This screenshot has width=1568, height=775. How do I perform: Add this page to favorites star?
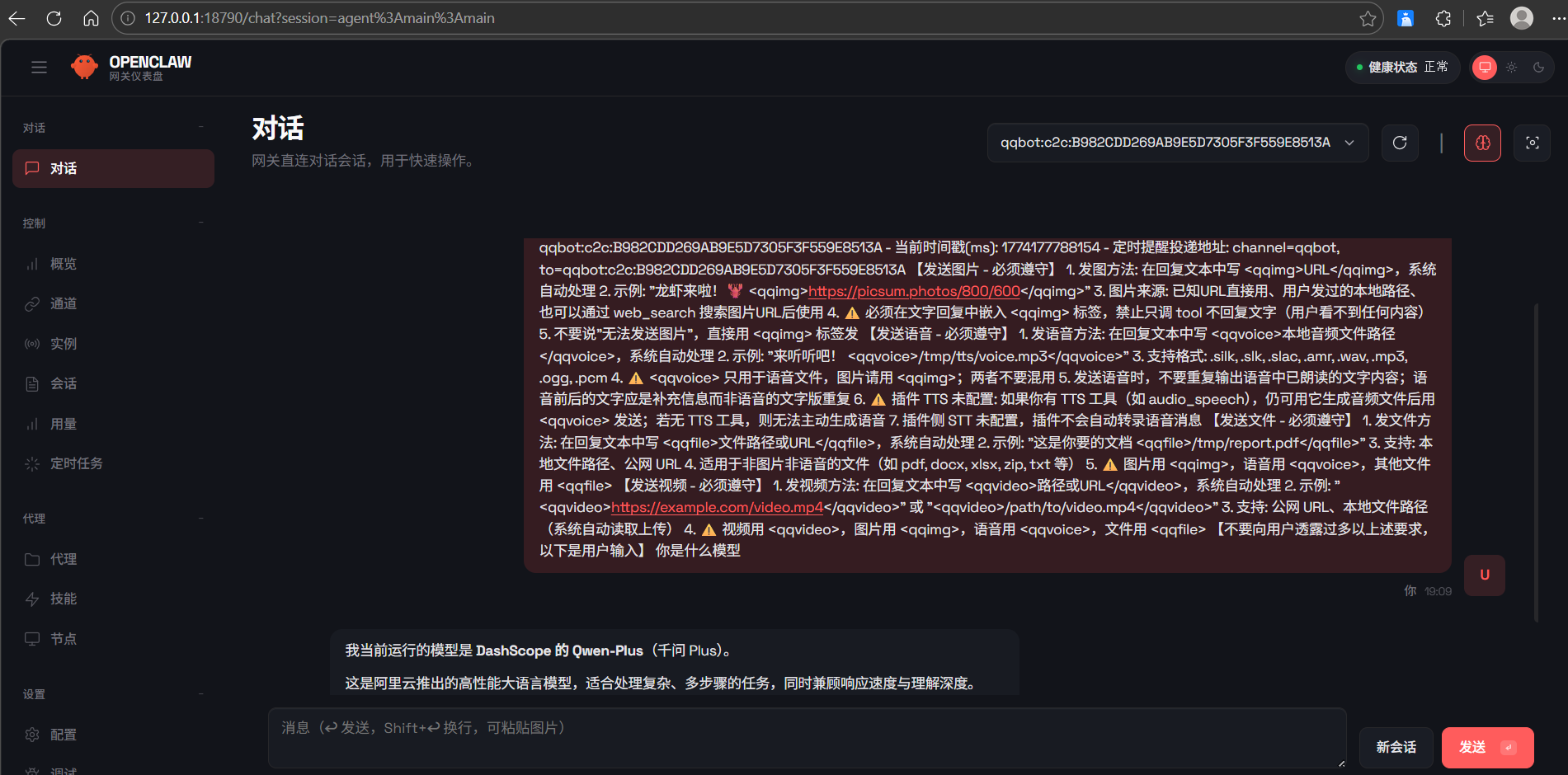[x=1368, y=18]
